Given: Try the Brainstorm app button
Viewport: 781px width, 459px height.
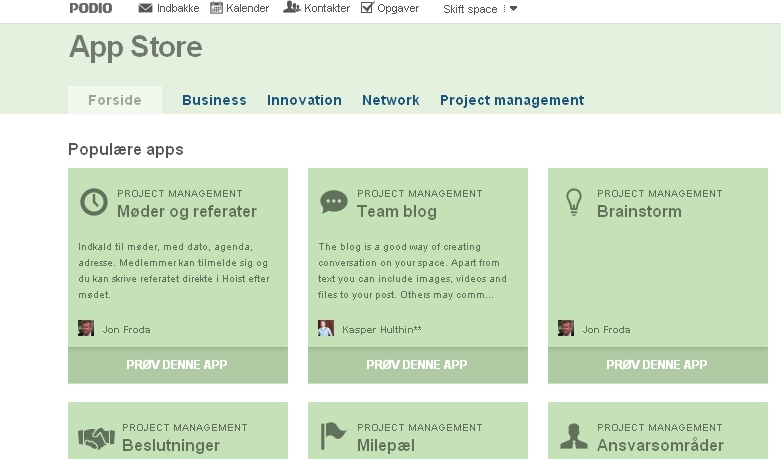Looking at the screenshot, I should tap(657, 365).
